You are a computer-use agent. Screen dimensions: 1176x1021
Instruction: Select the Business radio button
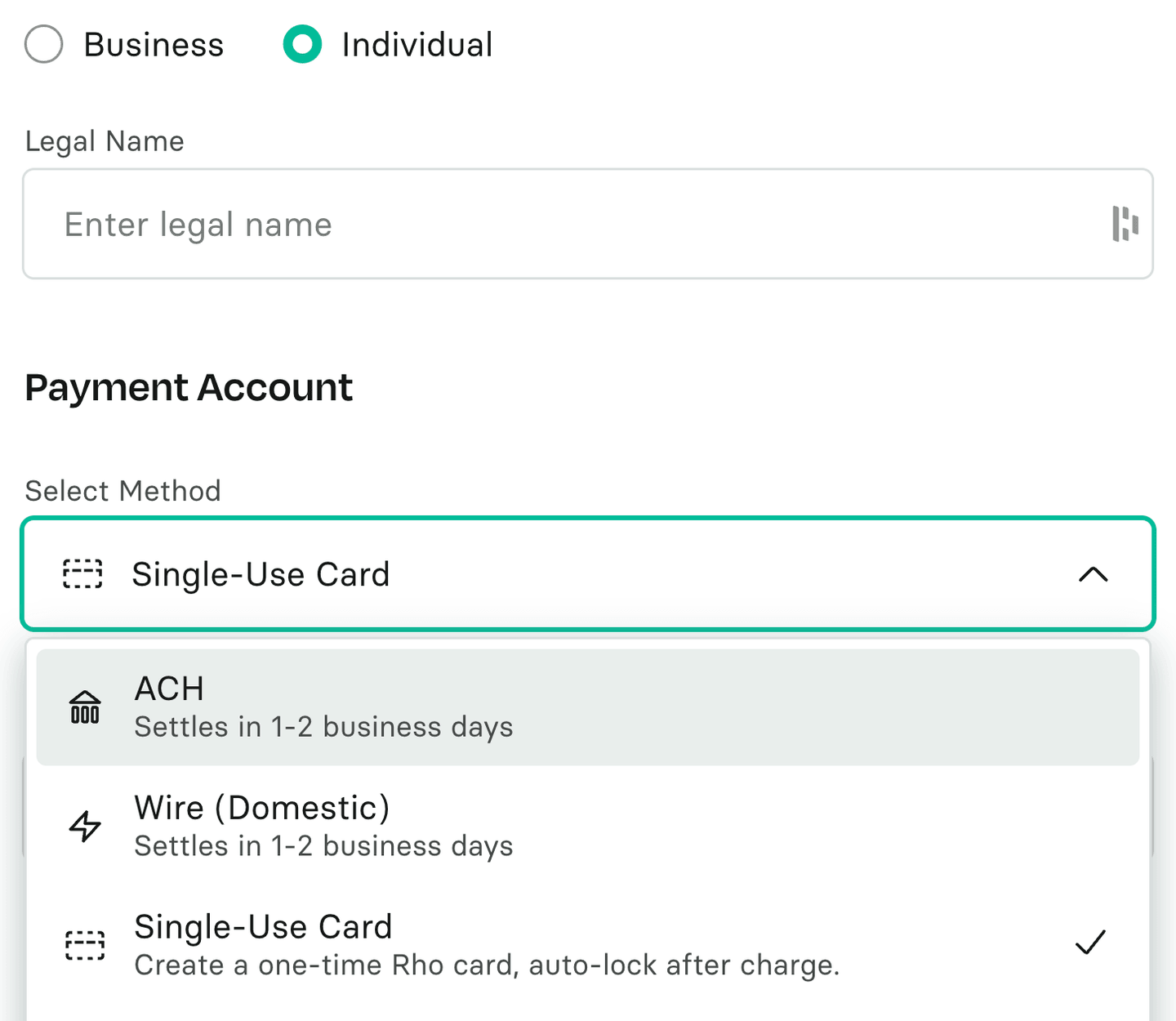[44, 44]
